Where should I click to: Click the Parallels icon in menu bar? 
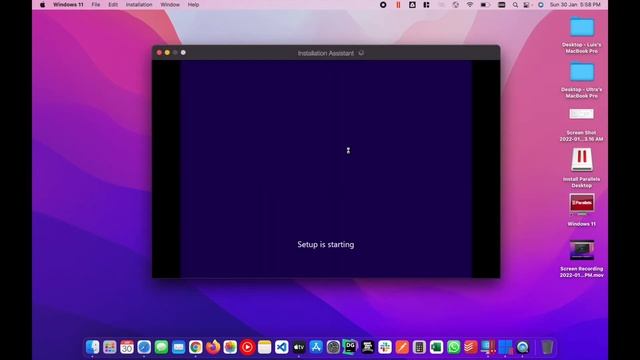click(398, 5)
